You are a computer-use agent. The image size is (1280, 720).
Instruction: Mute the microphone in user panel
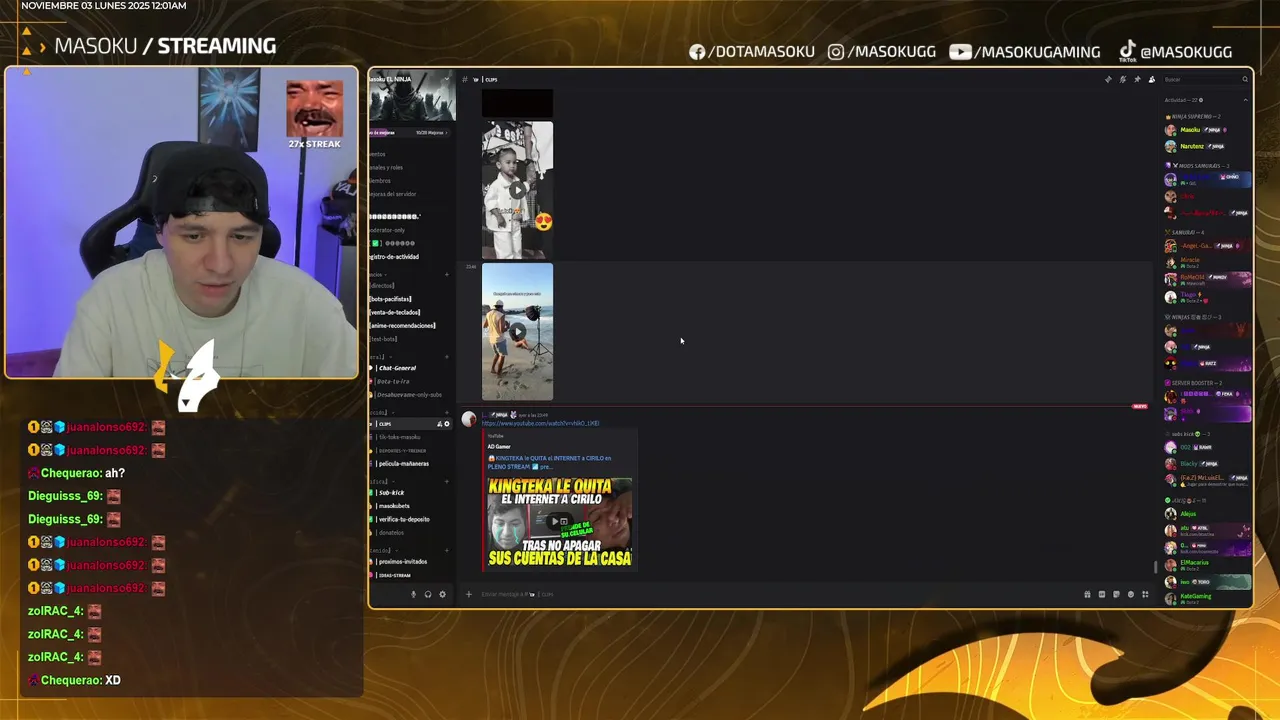pos(413,594)
